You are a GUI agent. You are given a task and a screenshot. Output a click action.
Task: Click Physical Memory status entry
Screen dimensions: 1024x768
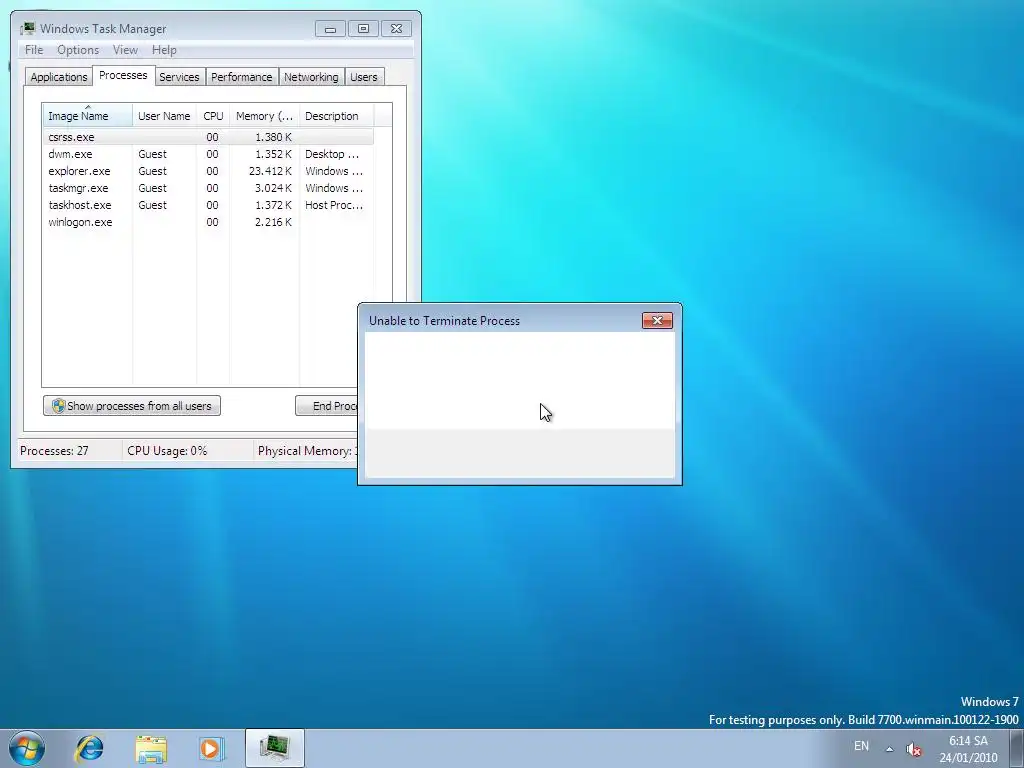(308, 451)
